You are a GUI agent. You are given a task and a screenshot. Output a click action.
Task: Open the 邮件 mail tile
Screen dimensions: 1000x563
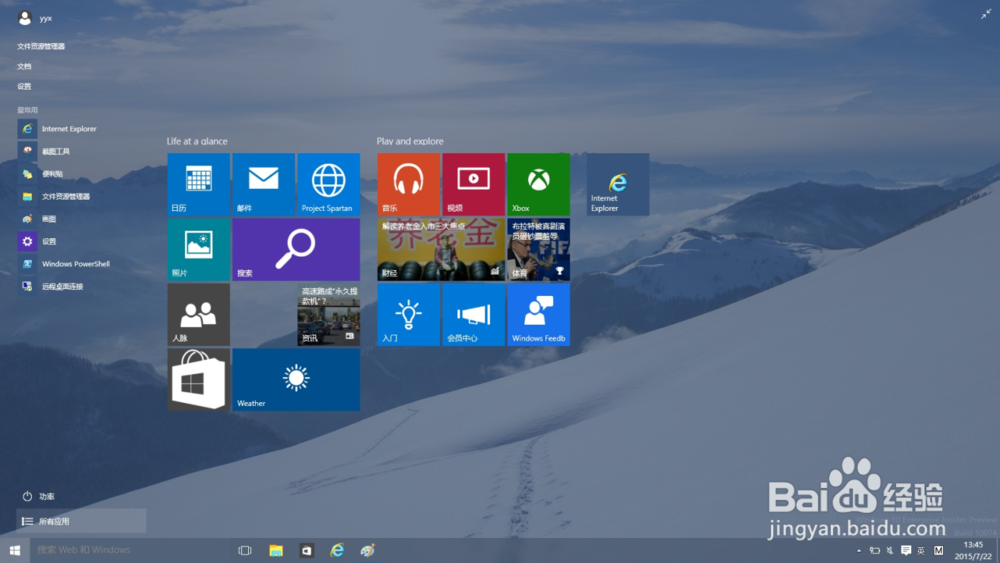263,184
